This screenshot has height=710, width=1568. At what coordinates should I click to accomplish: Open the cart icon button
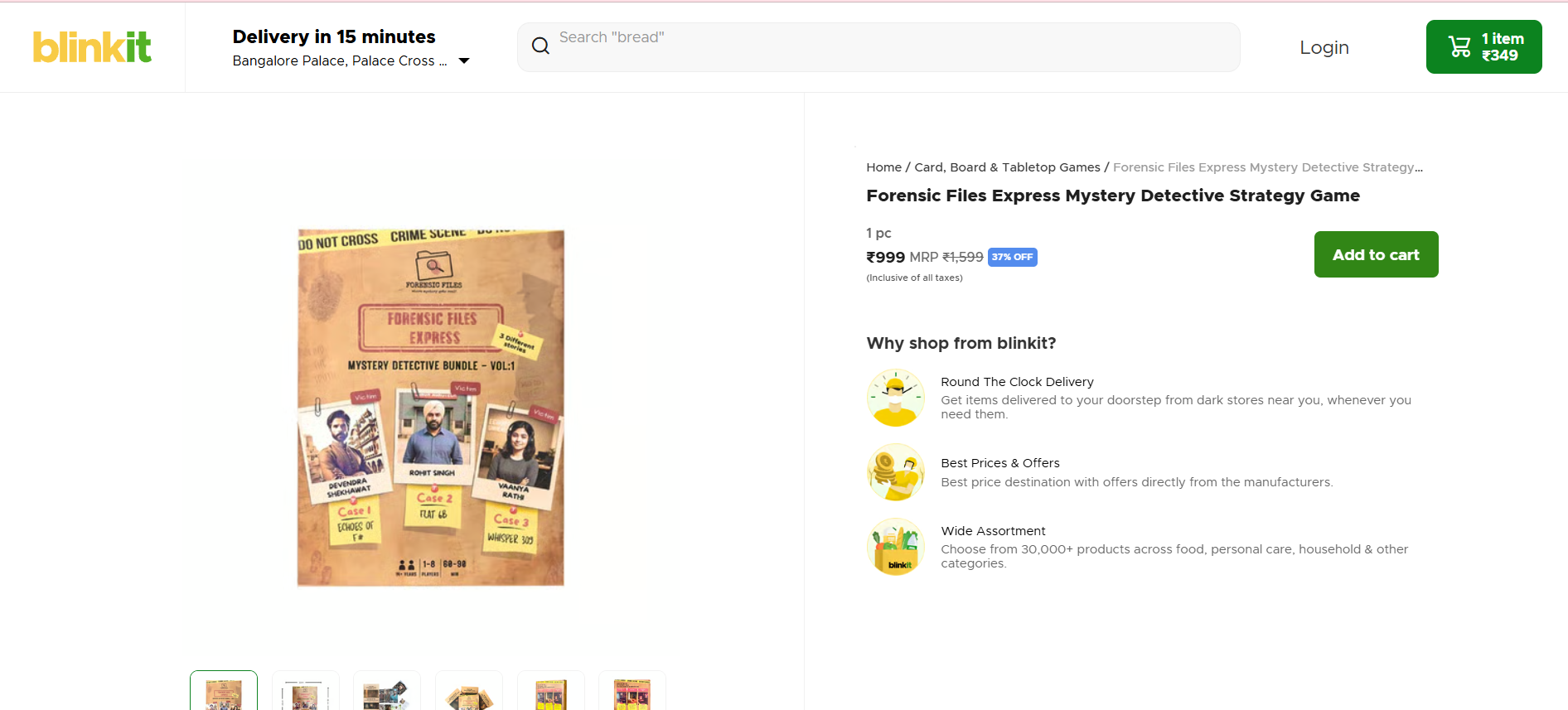1483,47
